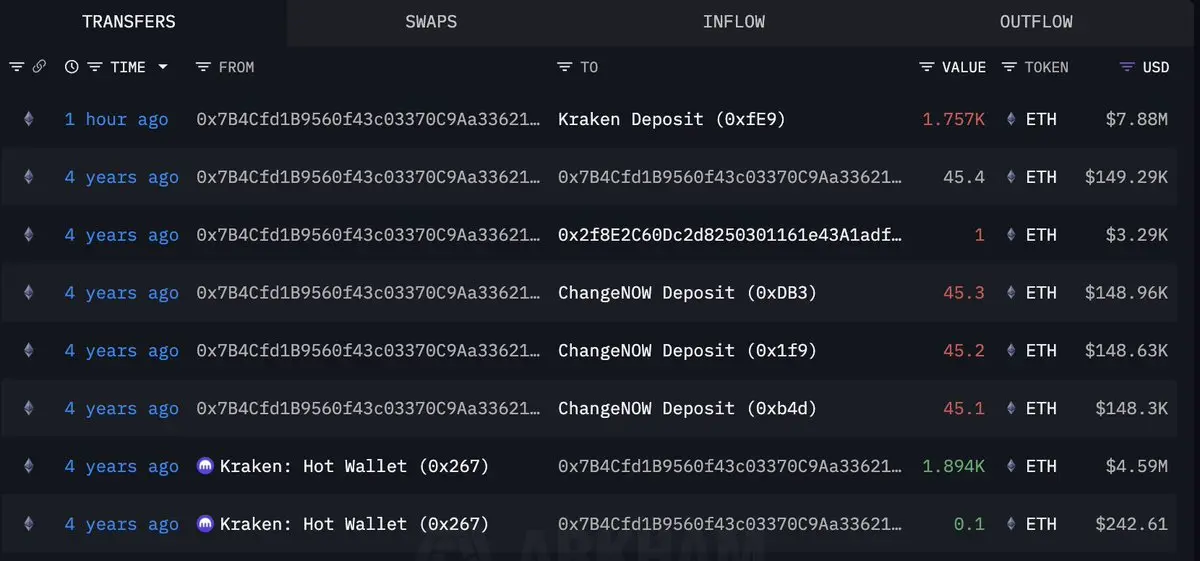Viewport: 1200px width, 561px height.
Task: Click the "1 hour ago" transaction timestamp
Action: coord(116,119)
